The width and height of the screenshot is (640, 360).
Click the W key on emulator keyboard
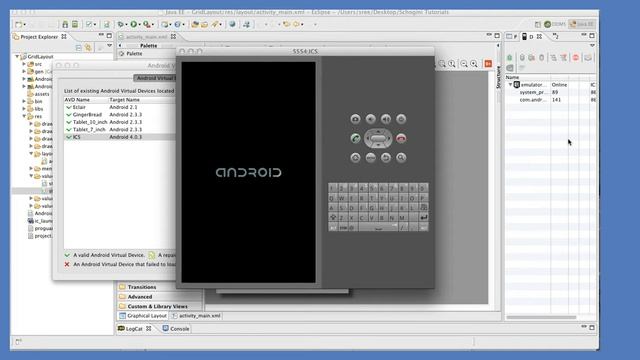(x=342, y=198)
